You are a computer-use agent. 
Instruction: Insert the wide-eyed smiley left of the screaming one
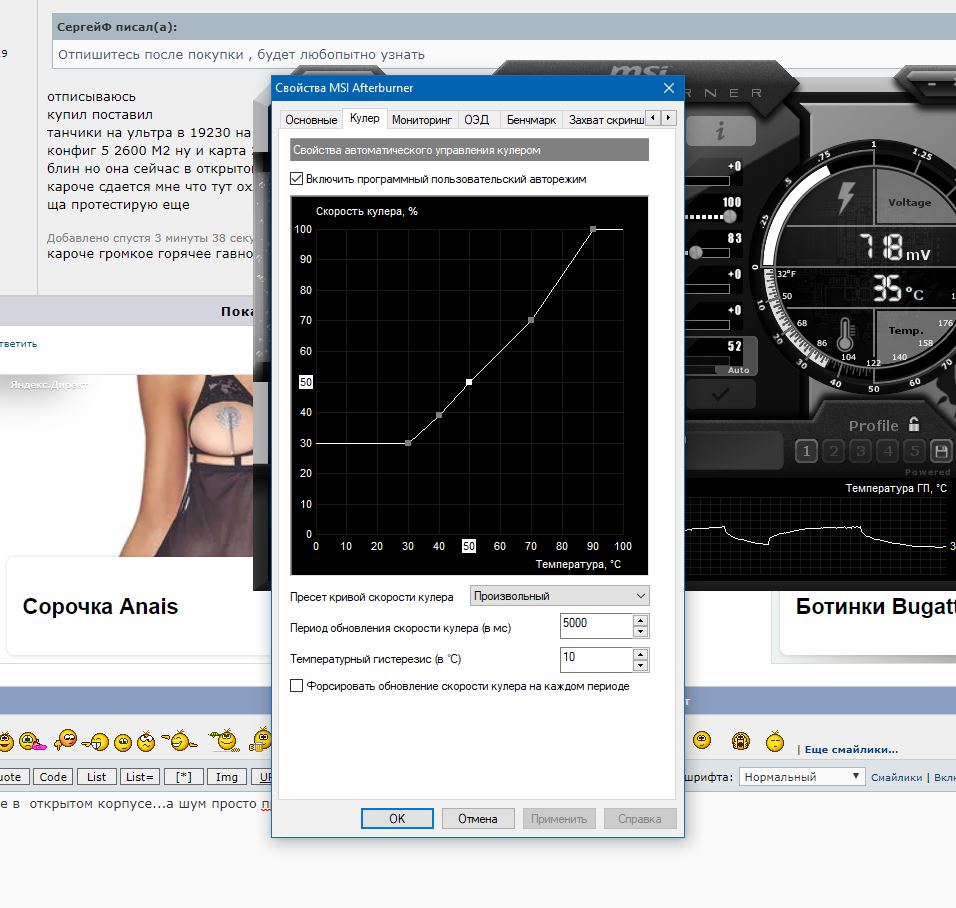702,740
